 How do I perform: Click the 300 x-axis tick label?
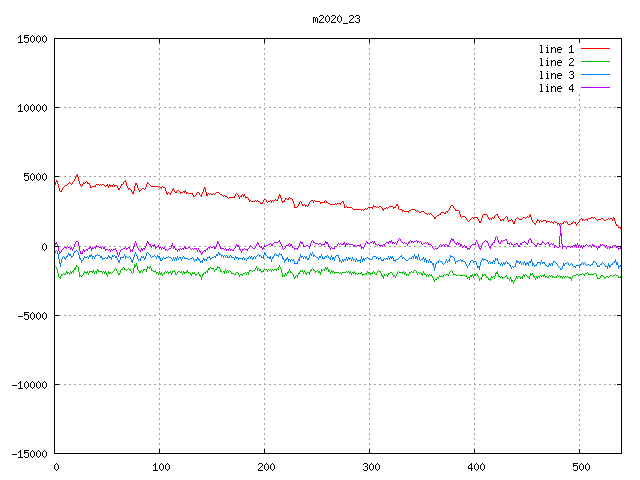(370, 467)
